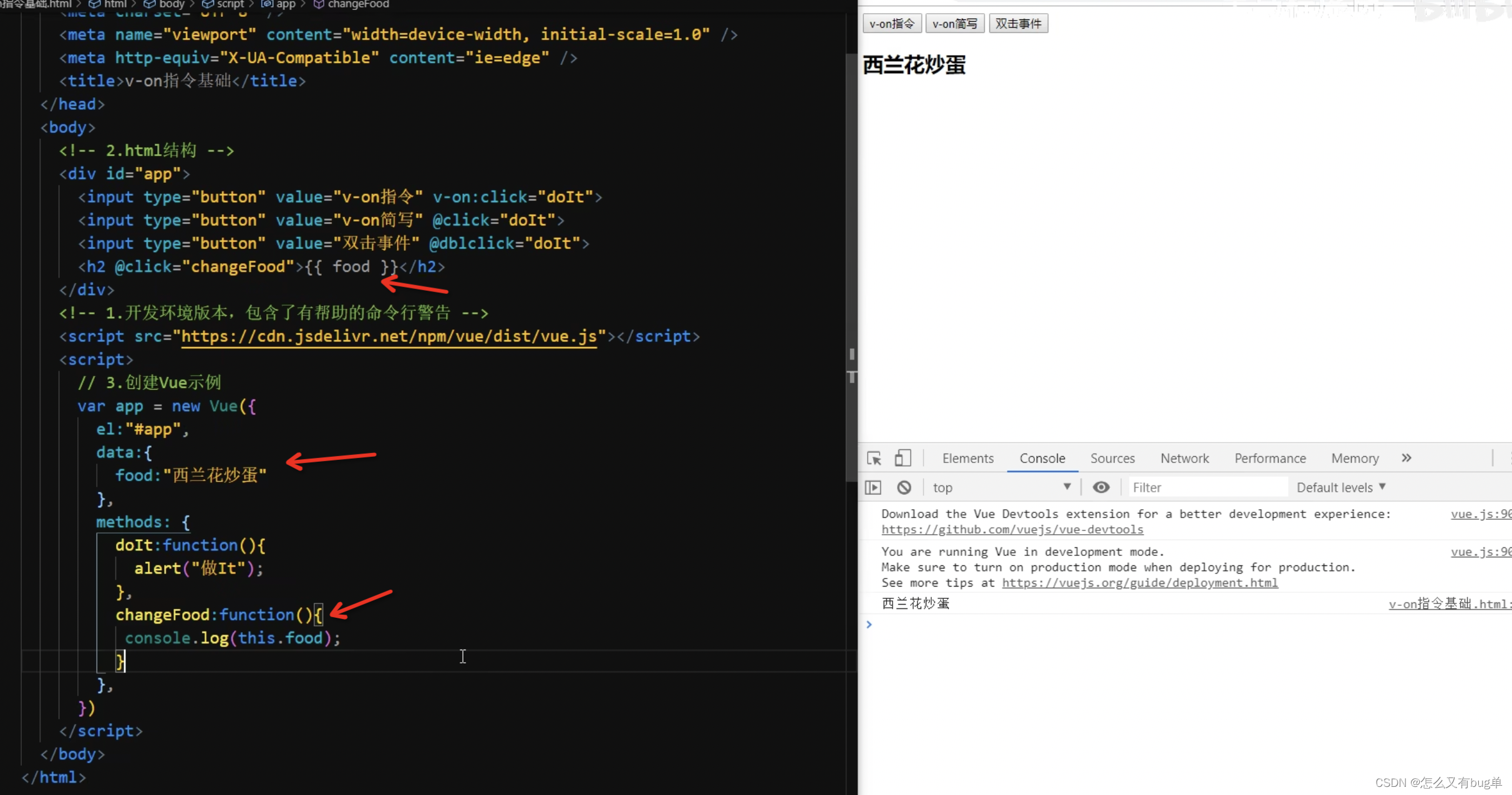Click the console.log(this.food) code line
Image resolution: width=1512 pixels, height=795 pixels.
pos(233,638)
